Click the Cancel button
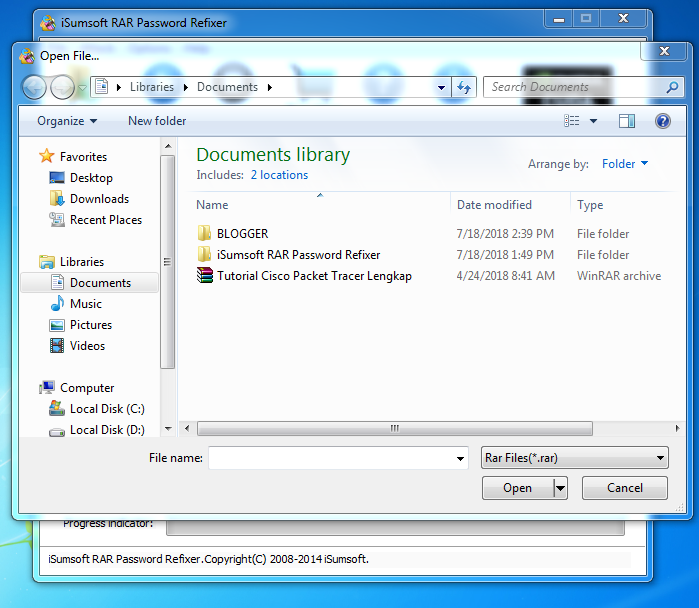Screen dimensions: 699x608 point(625,488)
